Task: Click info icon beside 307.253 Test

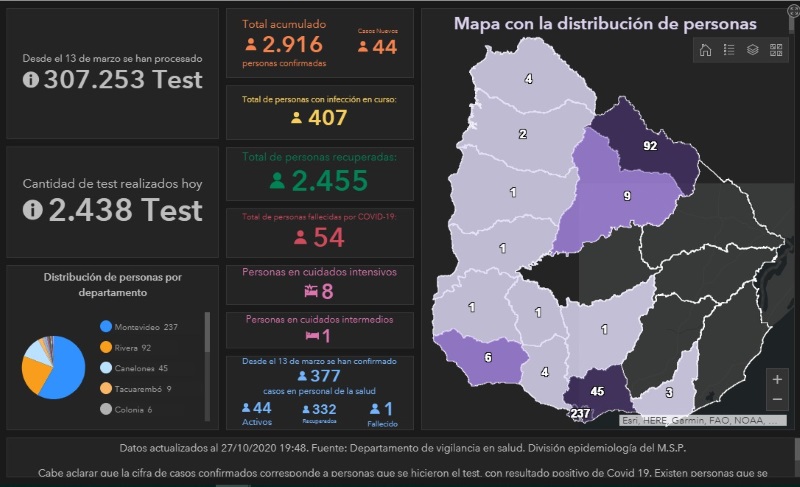Action: (31, 80)
